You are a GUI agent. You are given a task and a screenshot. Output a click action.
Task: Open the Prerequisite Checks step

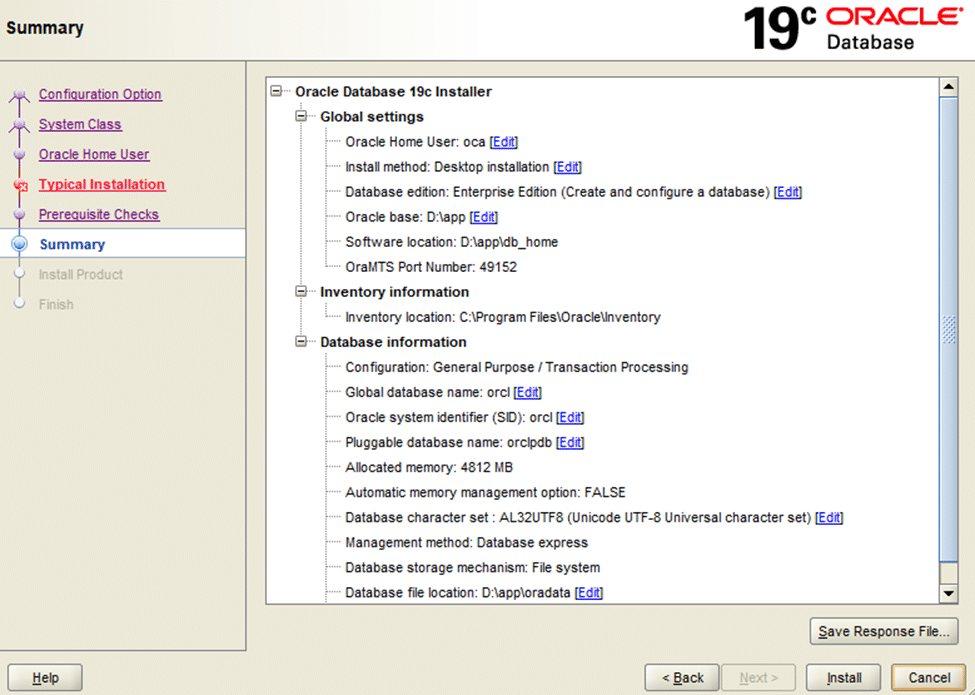pyautogui.click(x=99, y=214)
